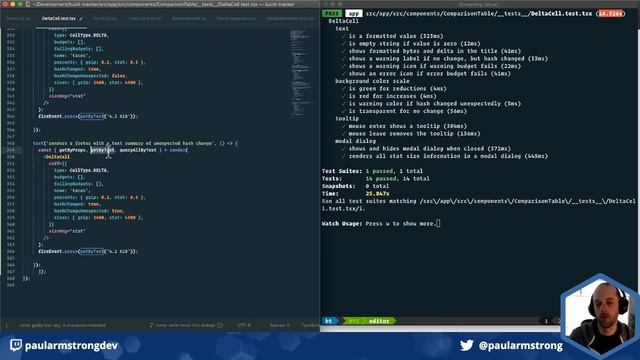Open the Spaces indentation selector in status bar
Viewport: 640px width, 360px height.
tap(280, 325)
